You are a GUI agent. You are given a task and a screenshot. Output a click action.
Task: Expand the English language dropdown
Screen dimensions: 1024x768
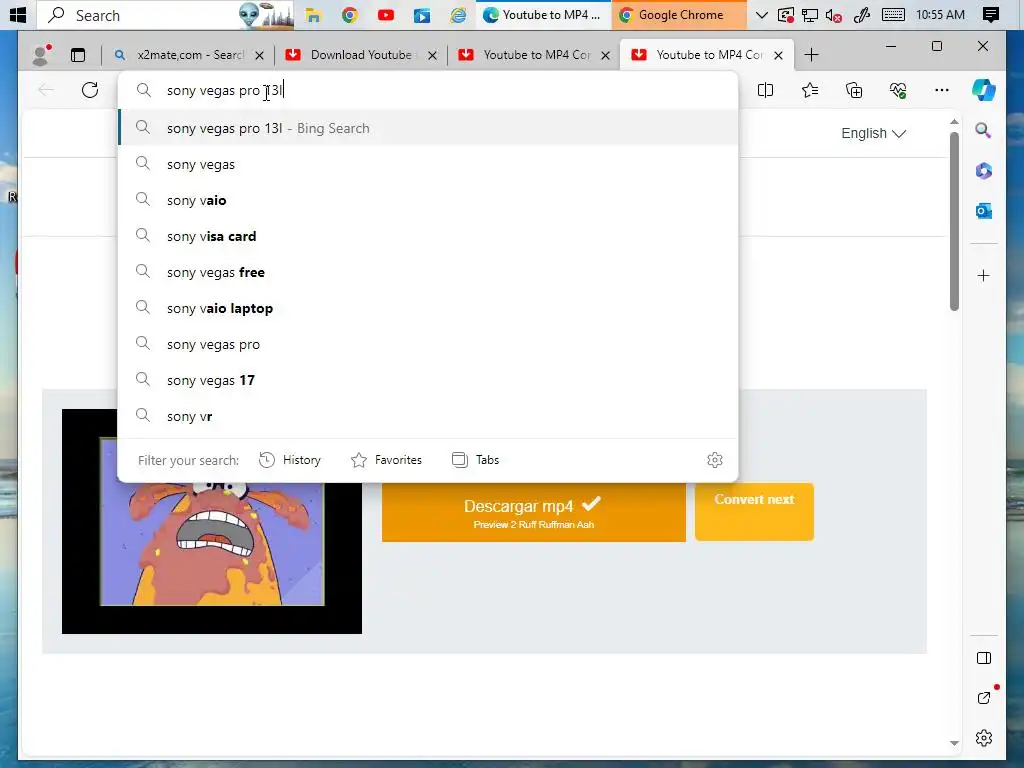[x=873, y=133]
